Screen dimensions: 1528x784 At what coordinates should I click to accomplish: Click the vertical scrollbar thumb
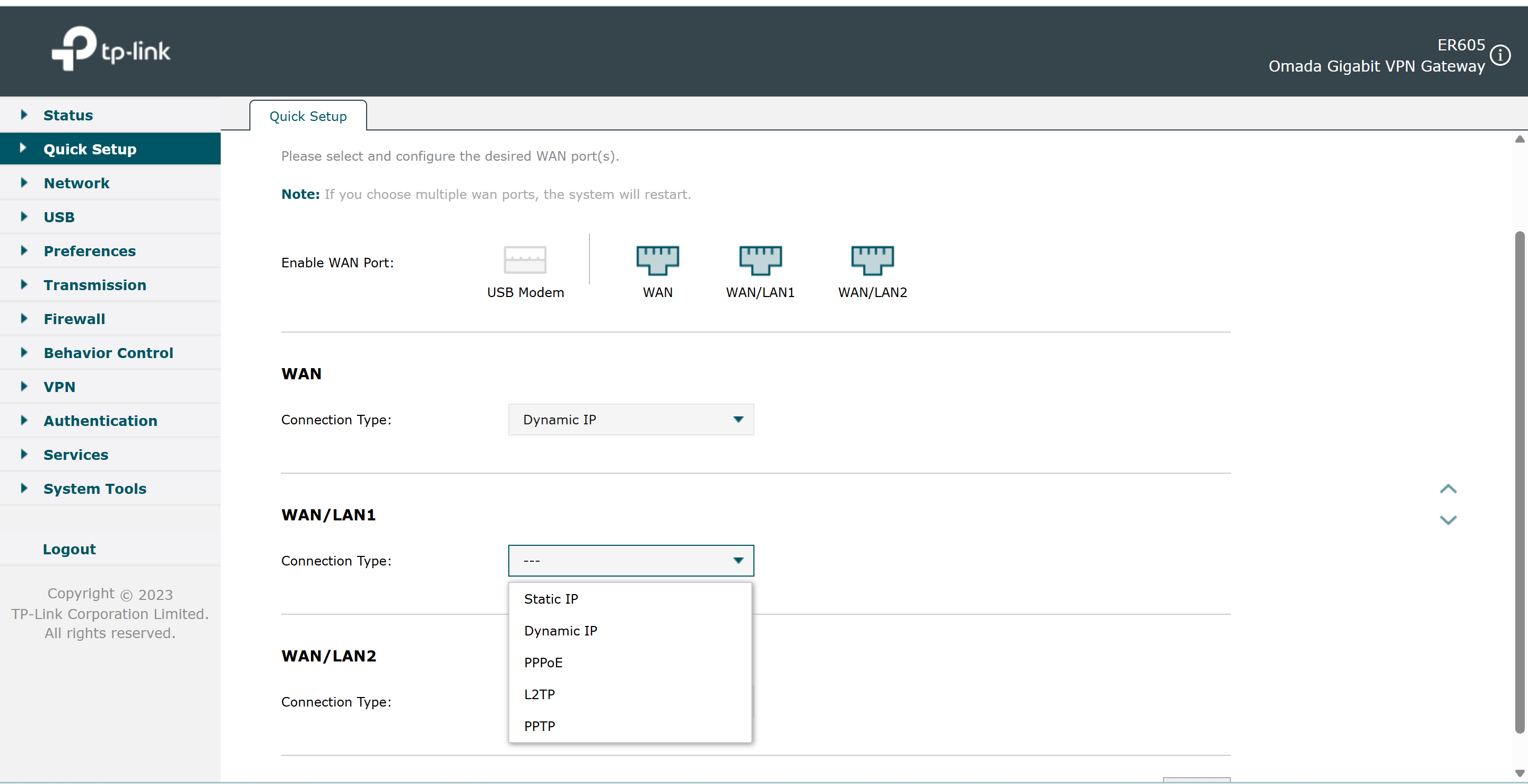[x=1519, y=482]
